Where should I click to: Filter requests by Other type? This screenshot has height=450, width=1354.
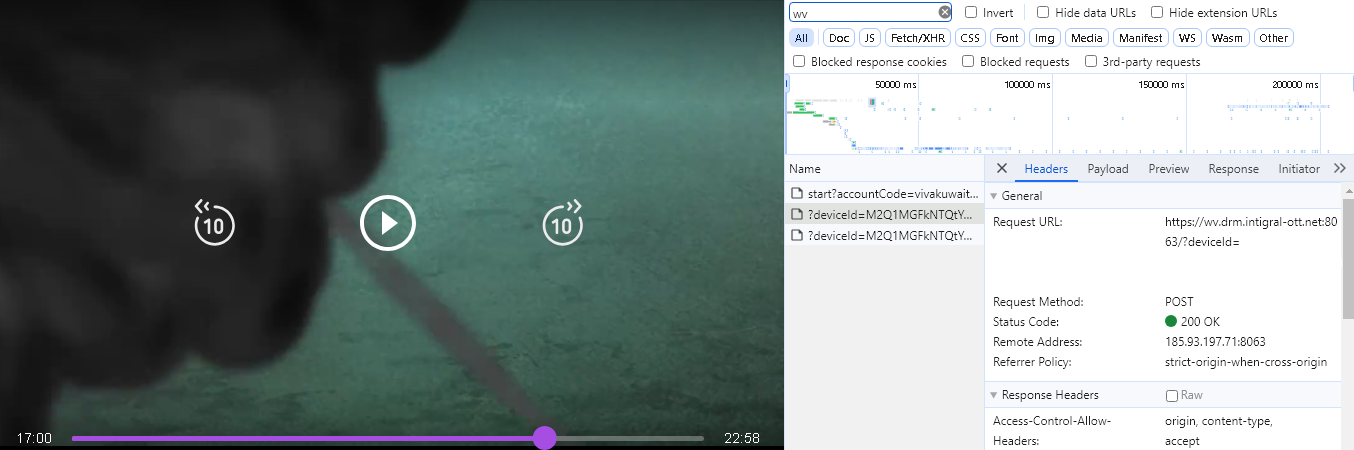pyautogui.click(x=1273, y=38)
